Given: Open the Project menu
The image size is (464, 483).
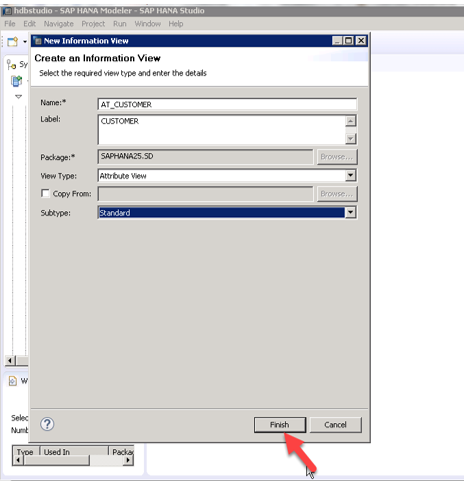Looking at the screenshot, I should [x=93, y=24].
